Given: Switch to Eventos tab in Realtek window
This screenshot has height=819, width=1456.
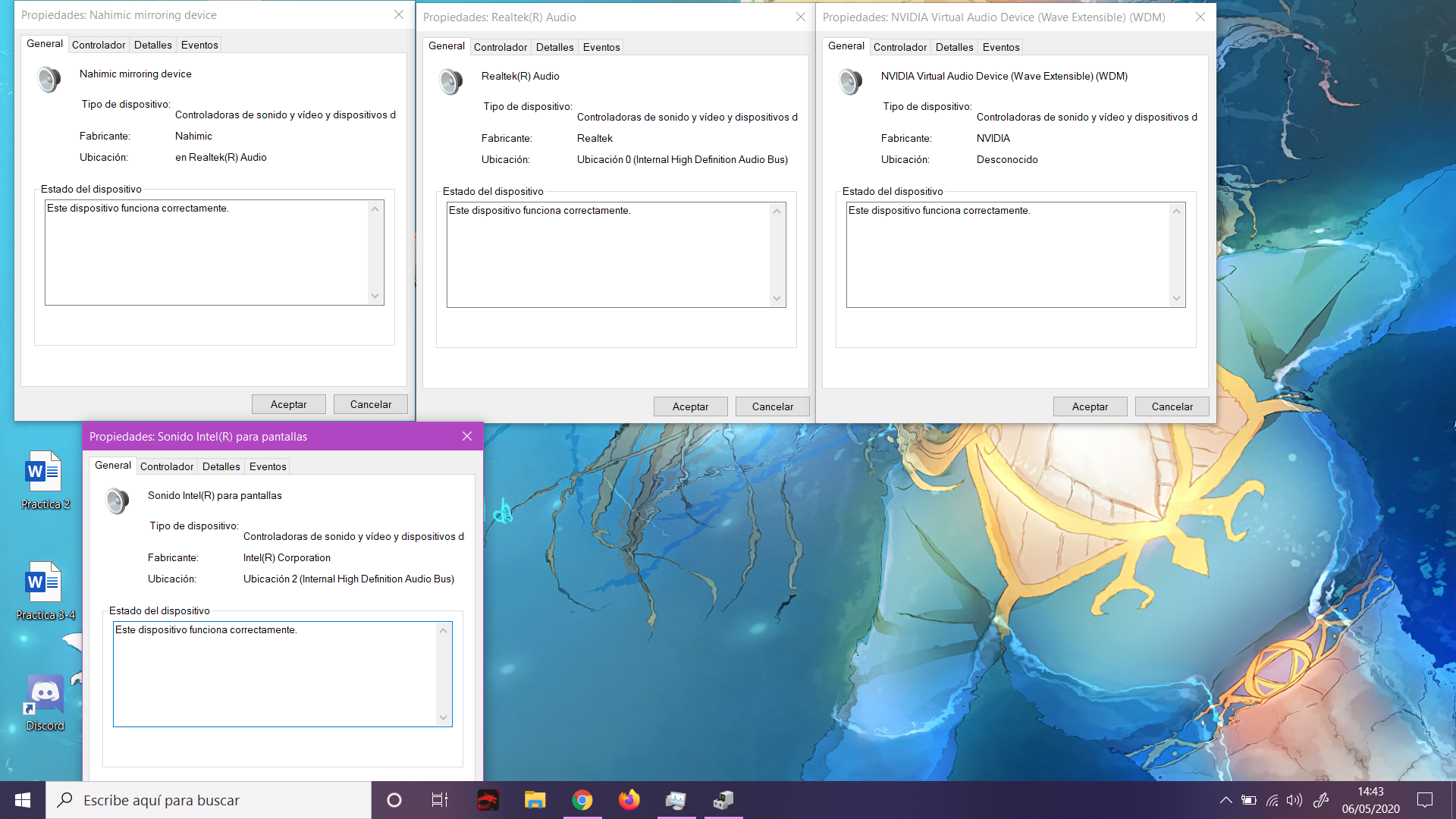Looking at the screenshot, I should click(x=601, y=47).
